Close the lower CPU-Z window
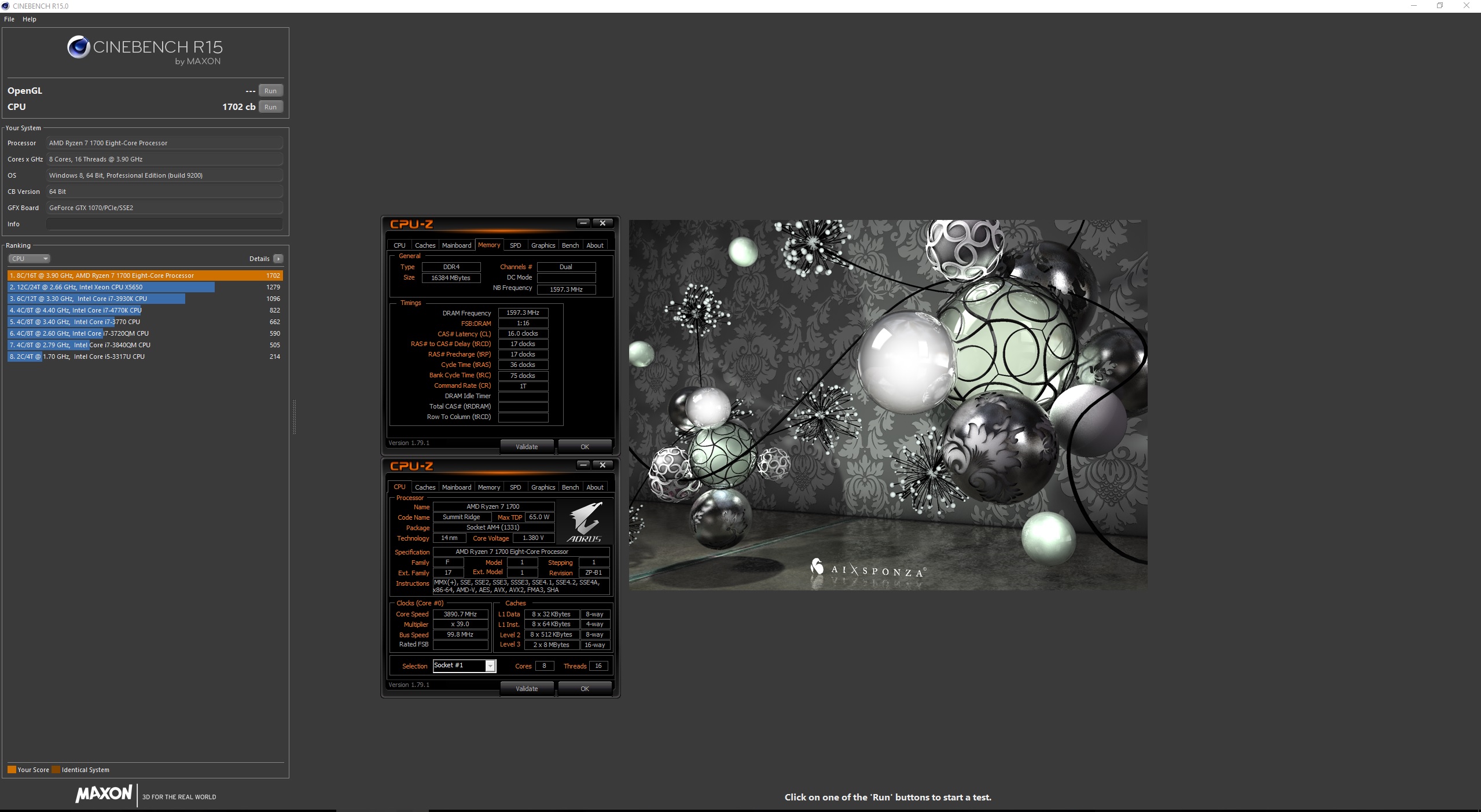Screen dimensions: 1481x812 tap(602, 465)
